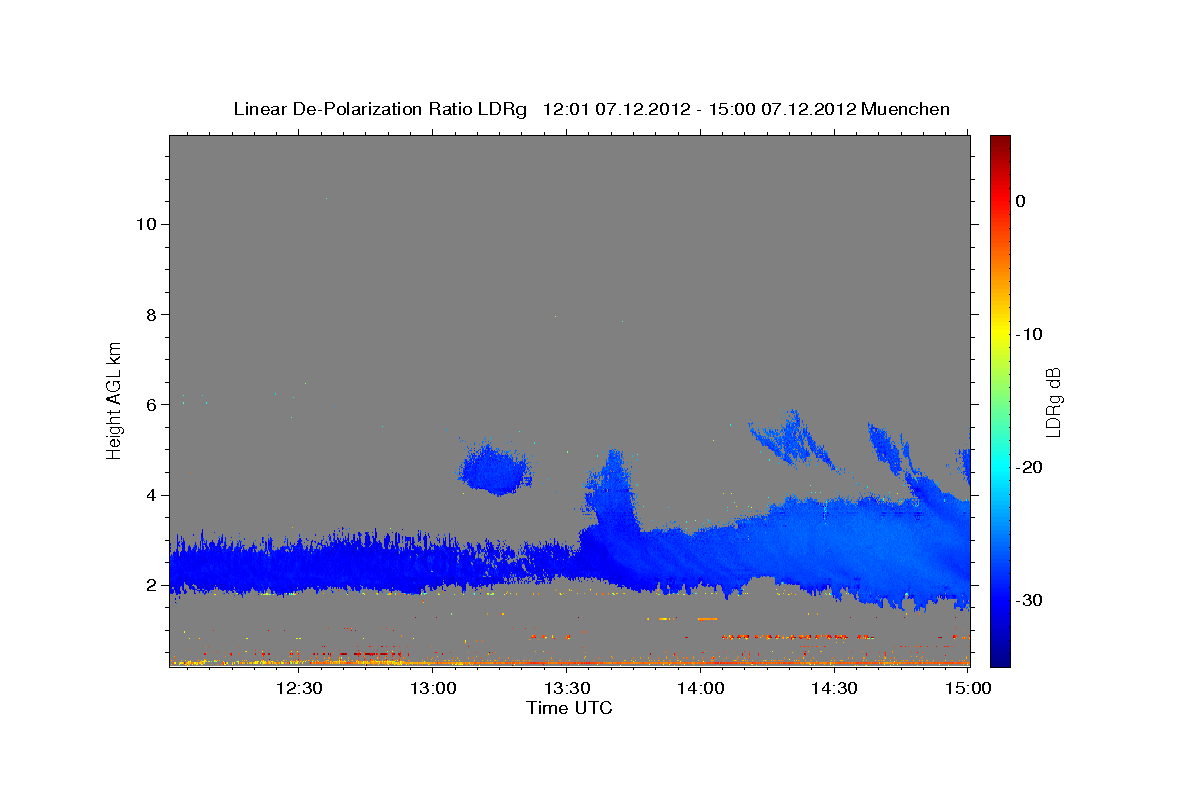
Task: Click the colorbar value -20 label
Action: click(1030, 467)
